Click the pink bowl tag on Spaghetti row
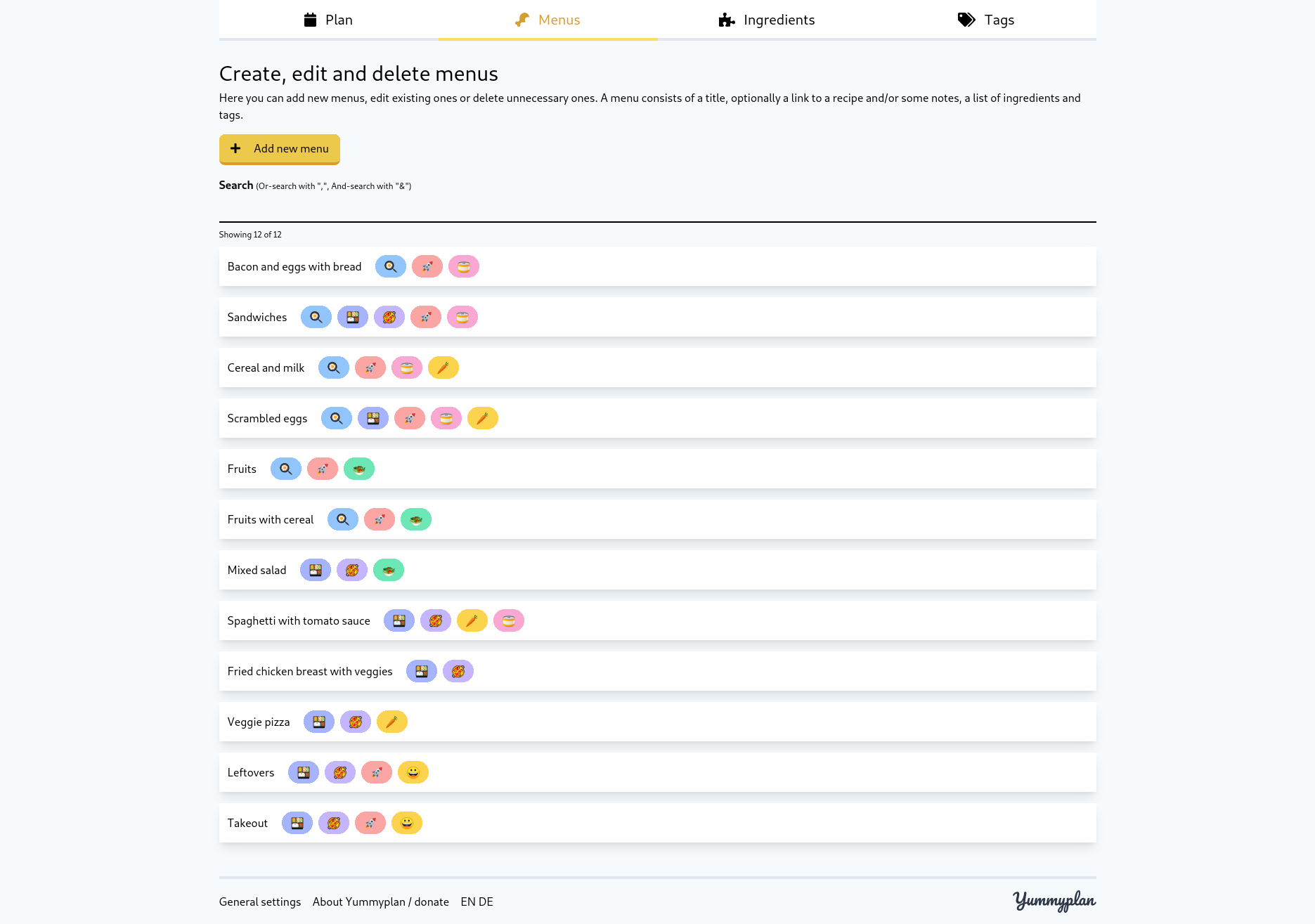The width and height of the screenshot is (1315, 924). coord(509,620)
